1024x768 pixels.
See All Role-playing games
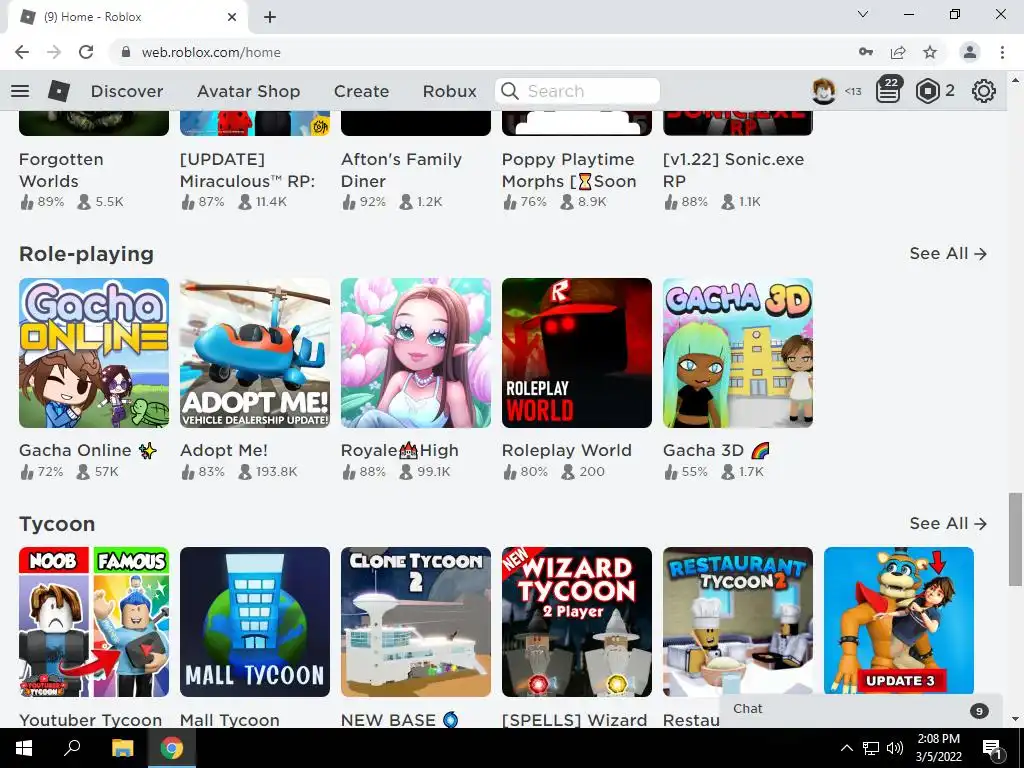(x=948, y=253)
